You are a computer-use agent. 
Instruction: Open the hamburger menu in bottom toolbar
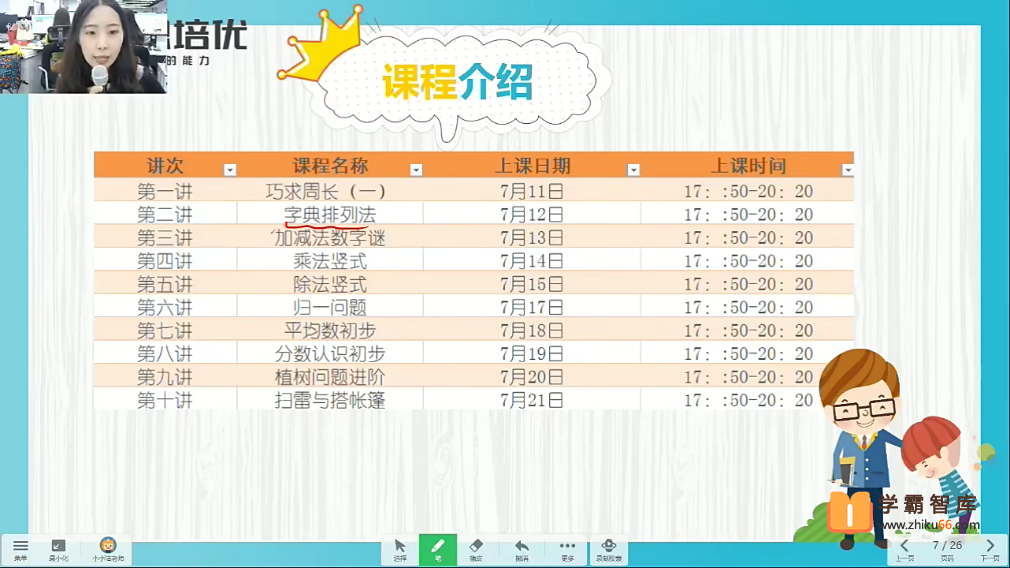pos(20,550)
